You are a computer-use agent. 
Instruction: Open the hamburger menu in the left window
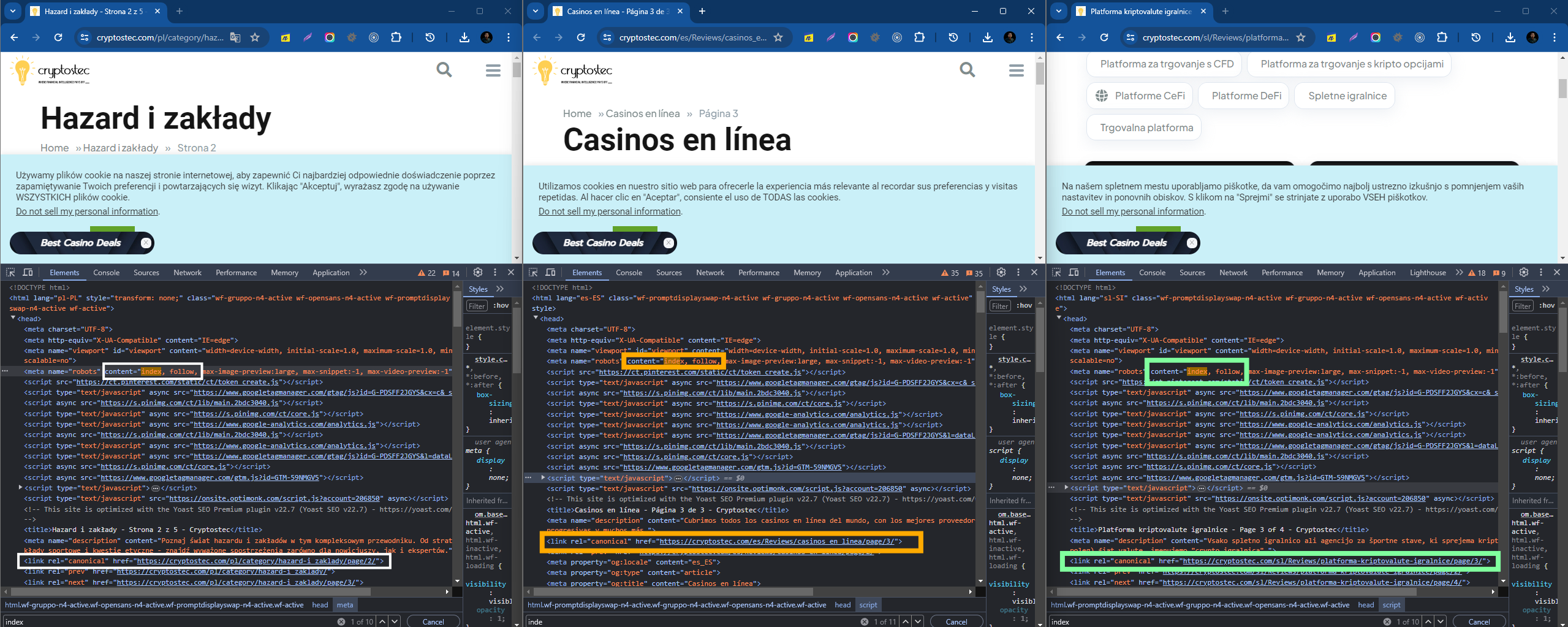[x=493, y=70]
